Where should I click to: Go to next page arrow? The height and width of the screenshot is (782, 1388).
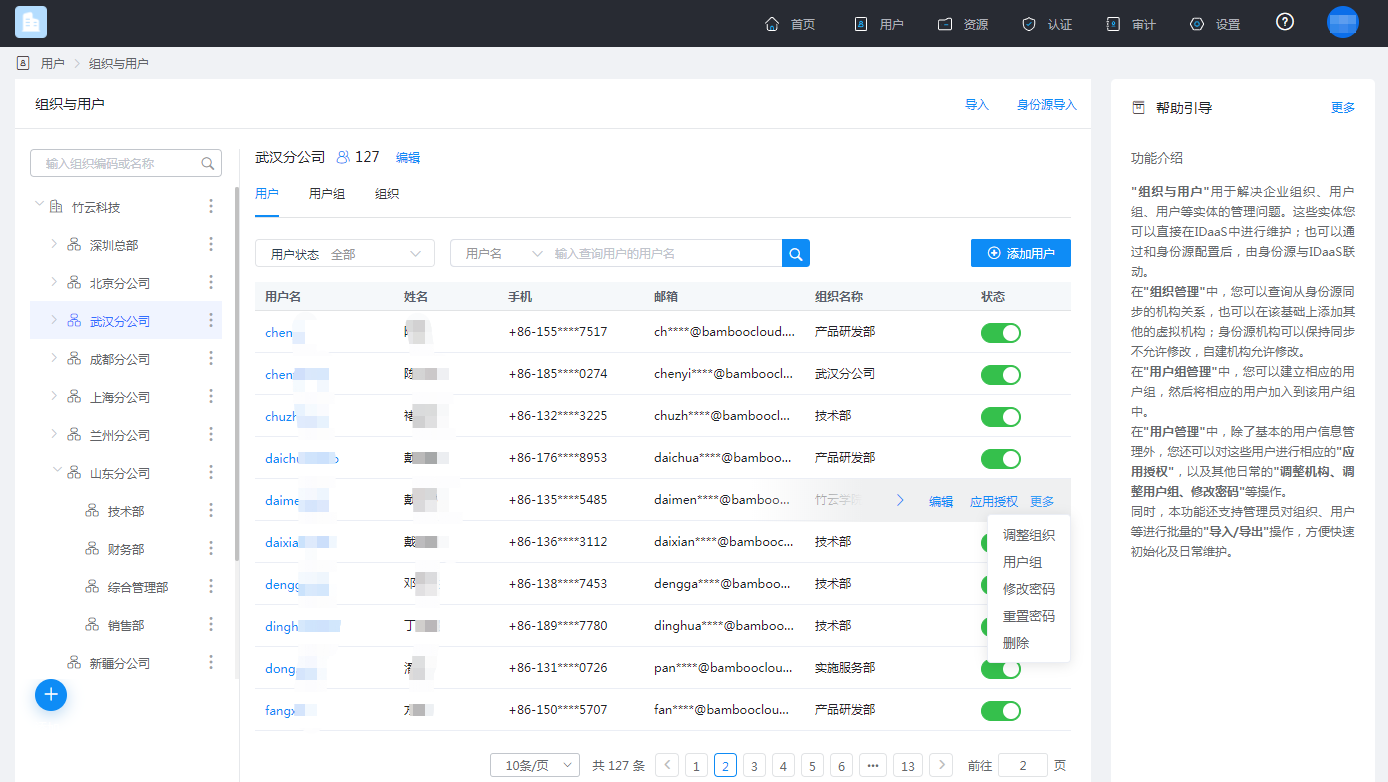940,765
